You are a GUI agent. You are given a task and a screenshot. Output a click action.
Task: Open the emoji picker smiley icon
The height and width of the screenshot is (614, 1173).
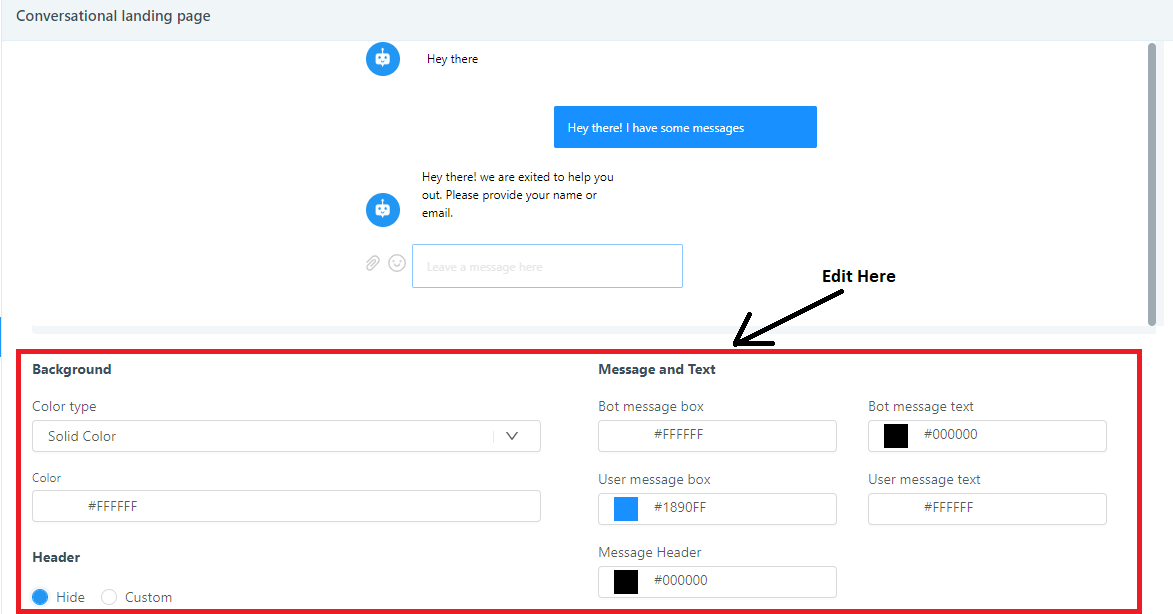397,263
